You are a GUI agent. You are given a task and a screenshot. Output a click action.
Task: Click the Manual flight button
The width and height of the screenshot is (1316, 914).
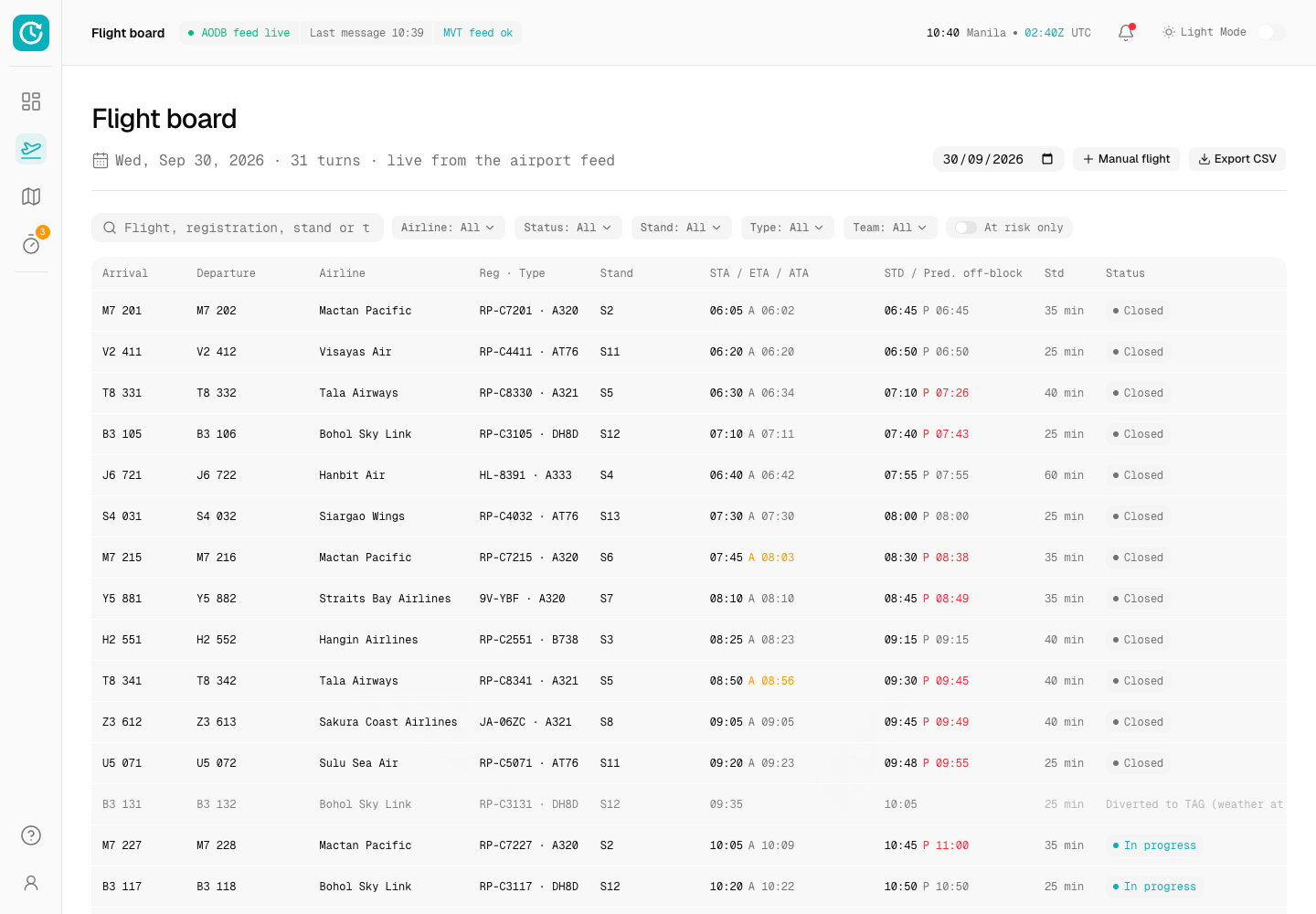[1127, 159]
